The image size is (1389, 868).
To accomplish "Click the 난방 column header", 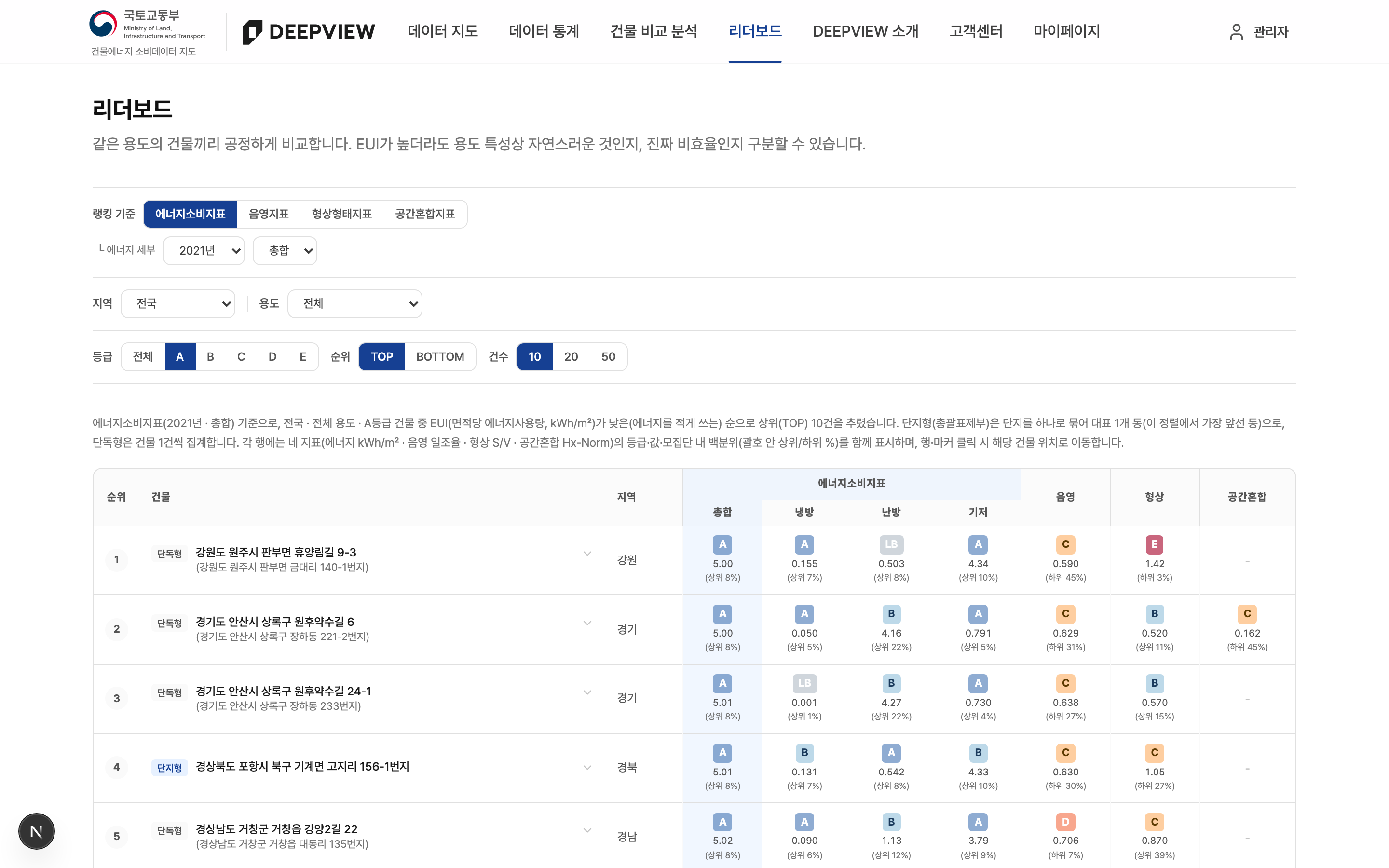I will [x=891, y=512].
